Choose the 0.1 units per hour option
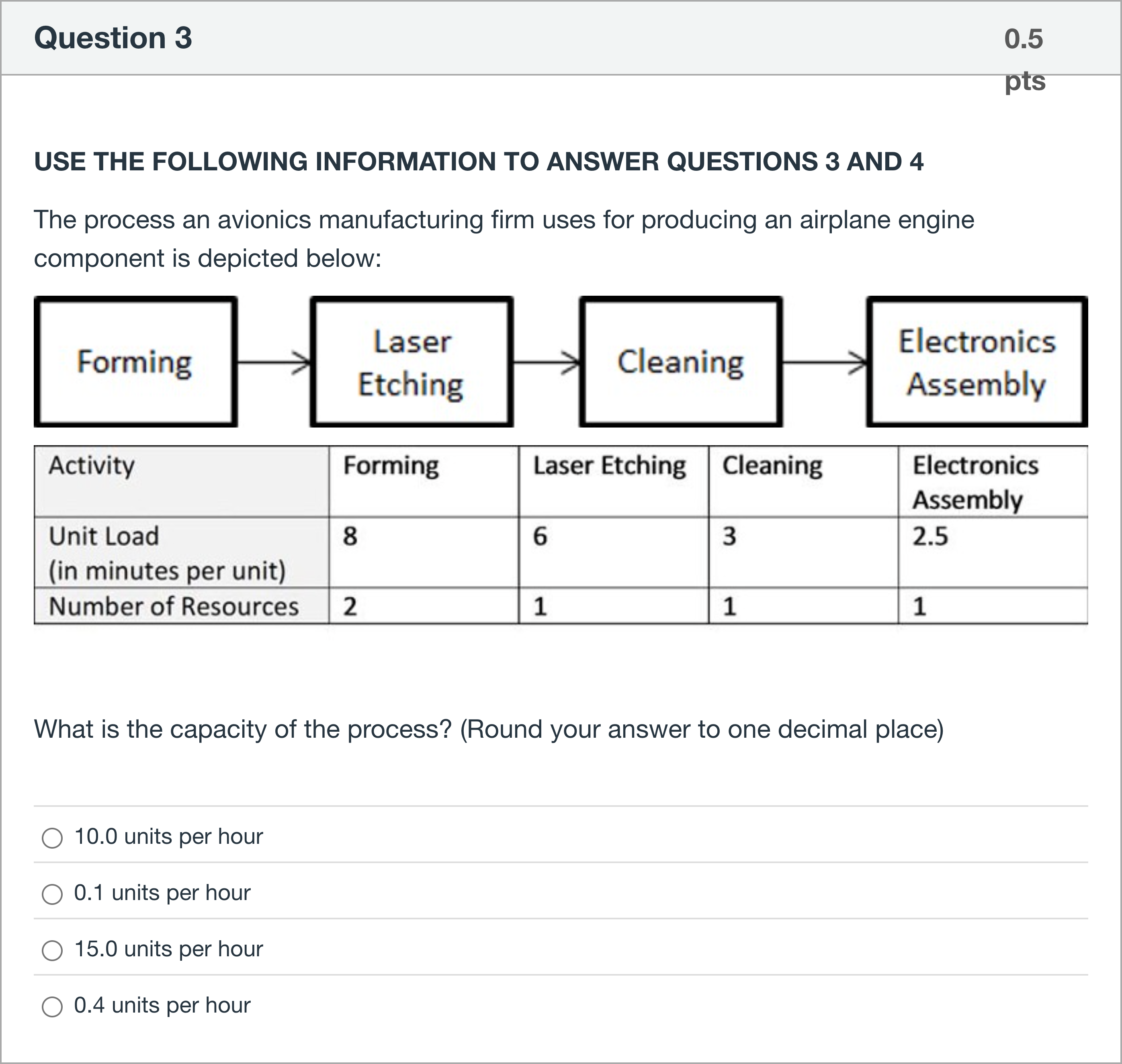 click(52, 894)
